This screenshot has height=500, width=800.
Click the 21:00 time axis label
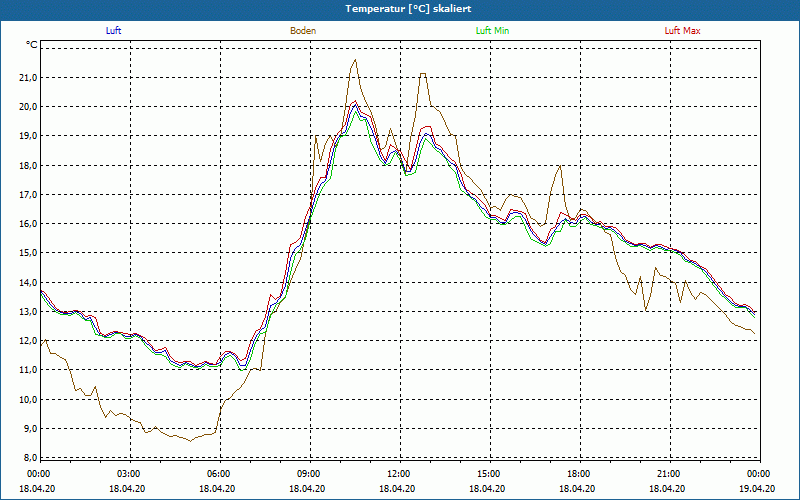(x=670, y=474)
